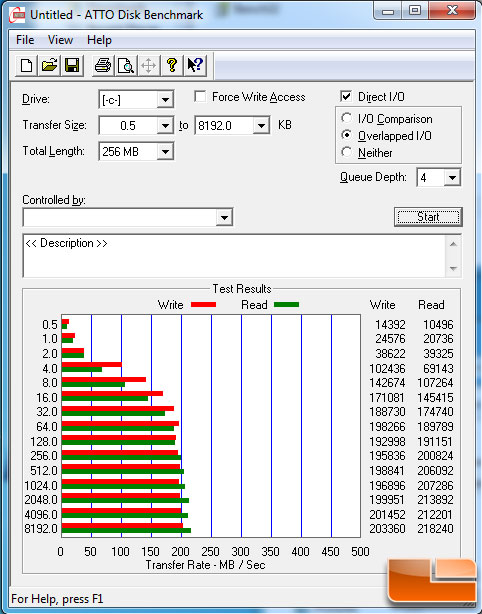The height and width of the screenshot is (614, 482).
Task: Click the green Read legend swatch
Action: point(287,305)
